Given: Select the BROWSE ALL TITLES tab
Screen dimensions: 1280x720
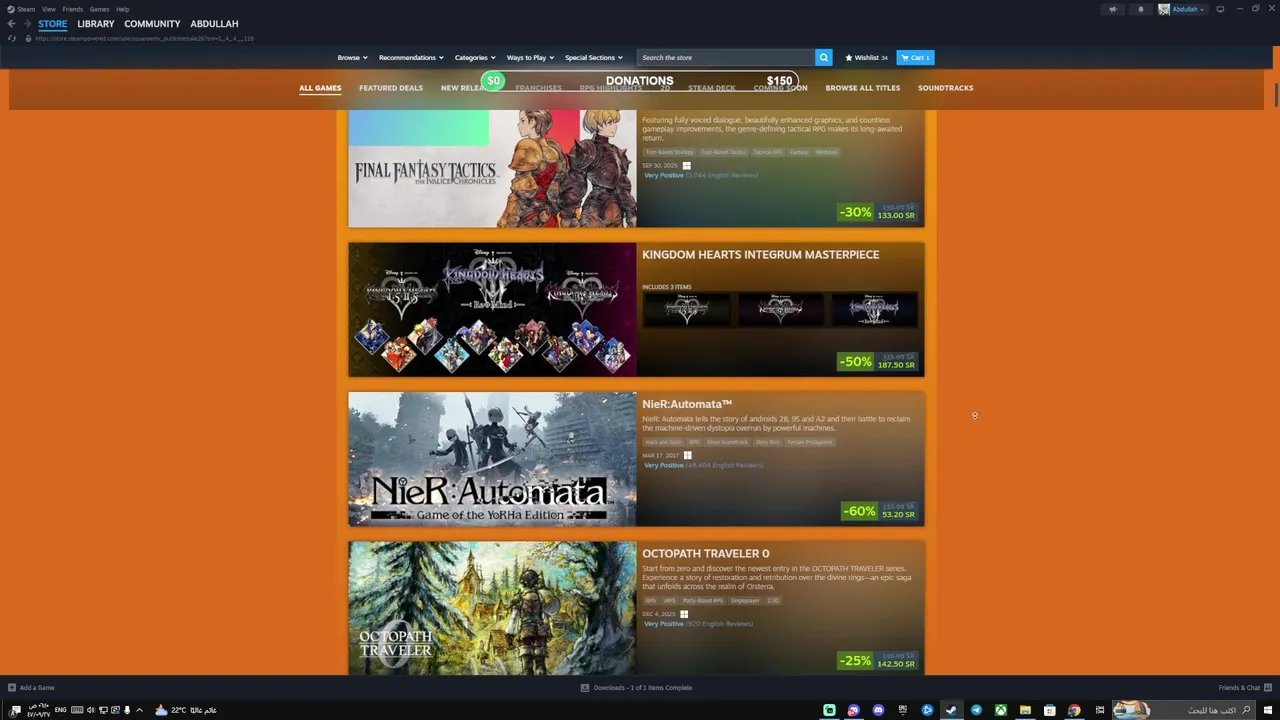Looking at the screenshot, I should pos(862,88).
